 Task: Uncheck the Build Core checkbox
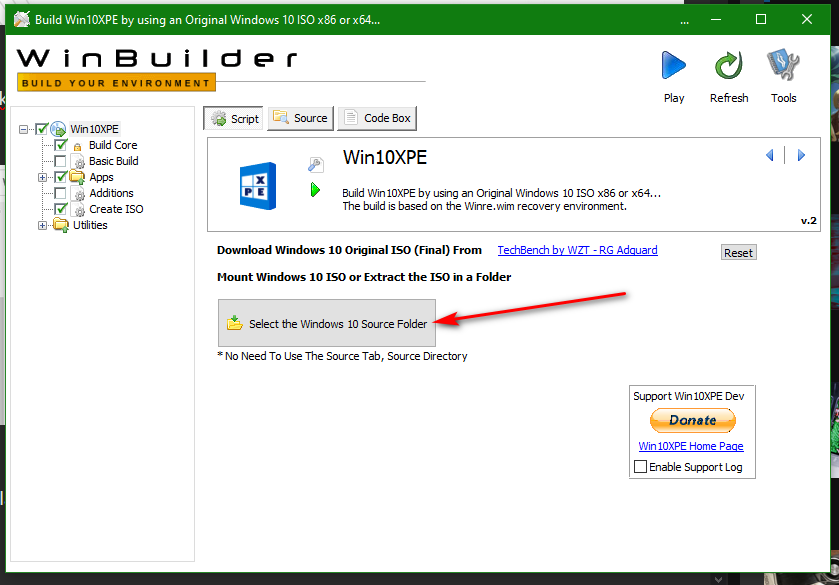[x=60, y=145]
